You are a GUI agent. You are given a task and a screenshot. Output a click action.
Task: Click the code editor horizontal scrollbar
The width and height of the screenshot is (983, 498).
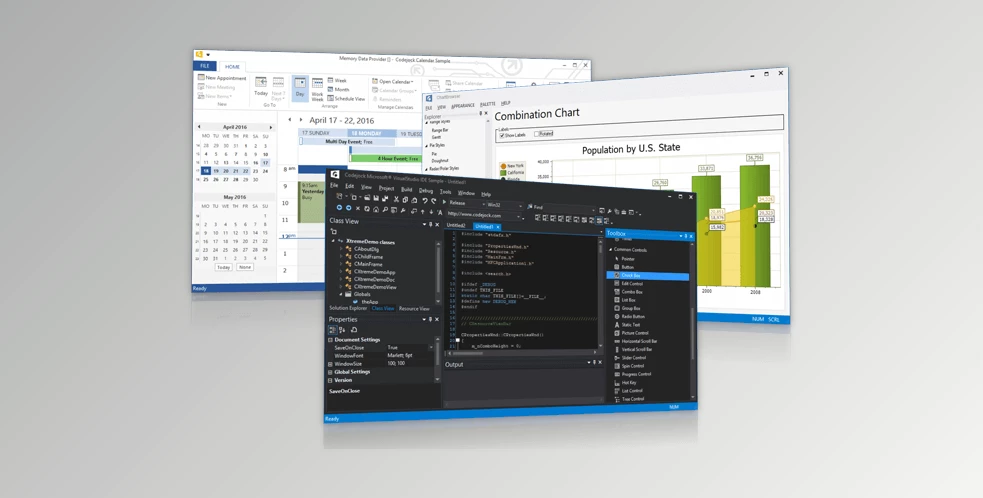(x=520, y=352)
